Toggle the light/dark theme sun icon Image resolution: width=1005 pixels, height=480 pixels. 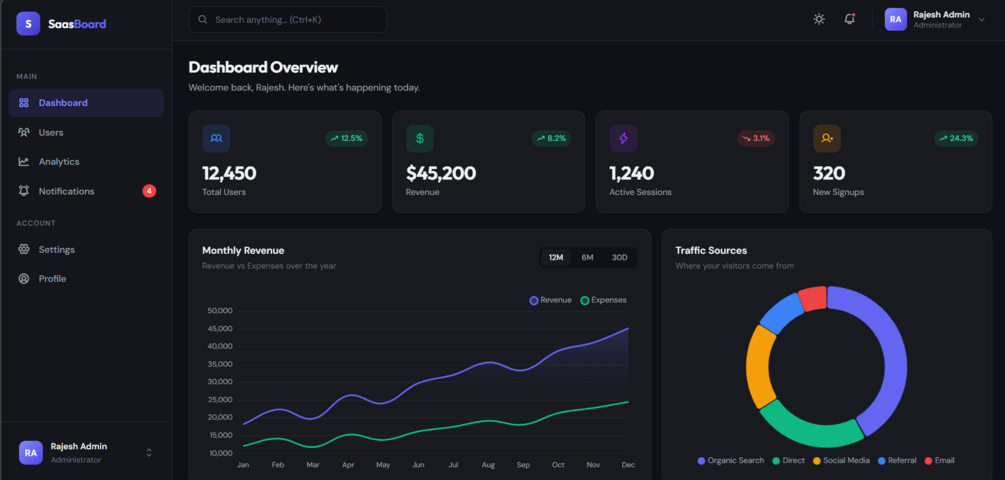pos(818,19)
